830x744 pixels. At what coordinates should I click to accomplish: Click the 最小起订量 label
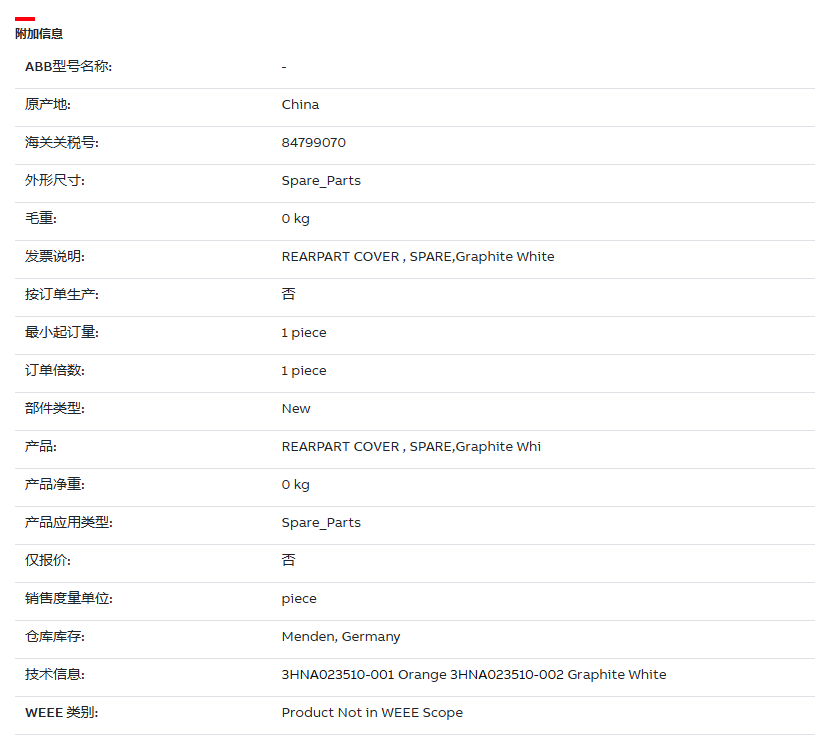[x=61, y=333]
